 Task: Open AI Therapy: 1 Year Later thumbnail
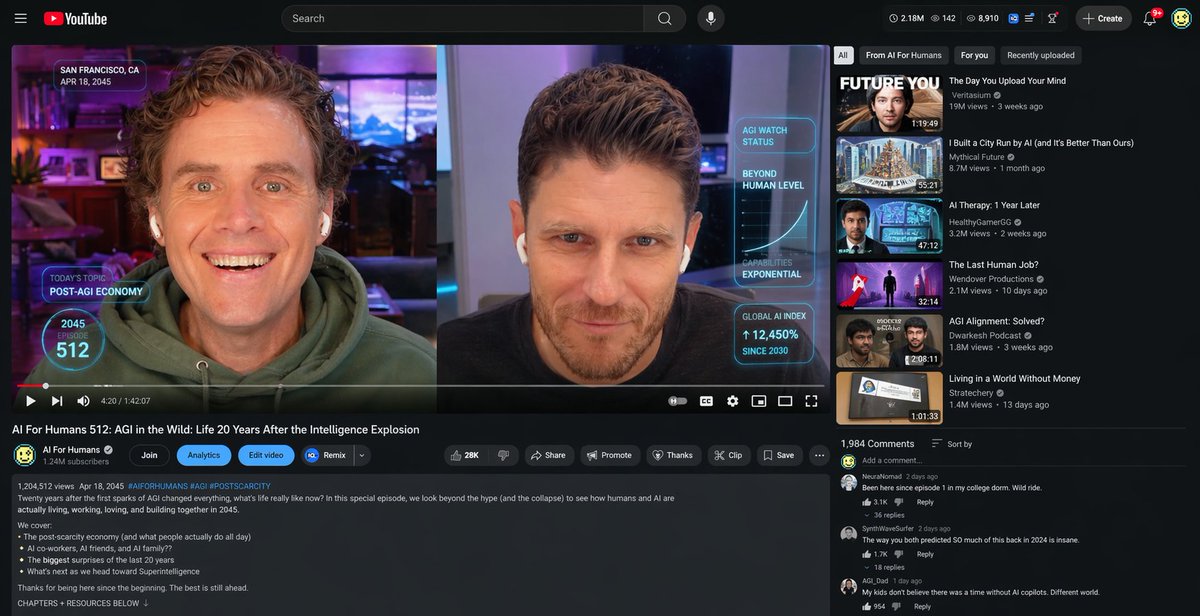[889, 226]
